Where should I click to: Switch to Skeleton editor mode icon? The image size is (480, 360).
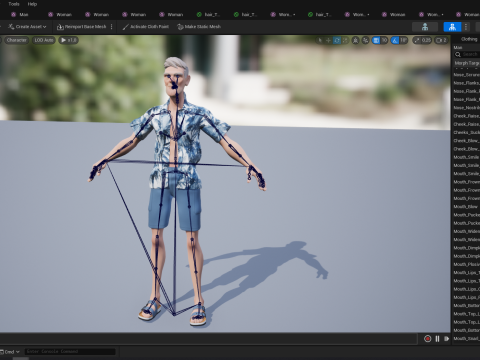(425, 27)
